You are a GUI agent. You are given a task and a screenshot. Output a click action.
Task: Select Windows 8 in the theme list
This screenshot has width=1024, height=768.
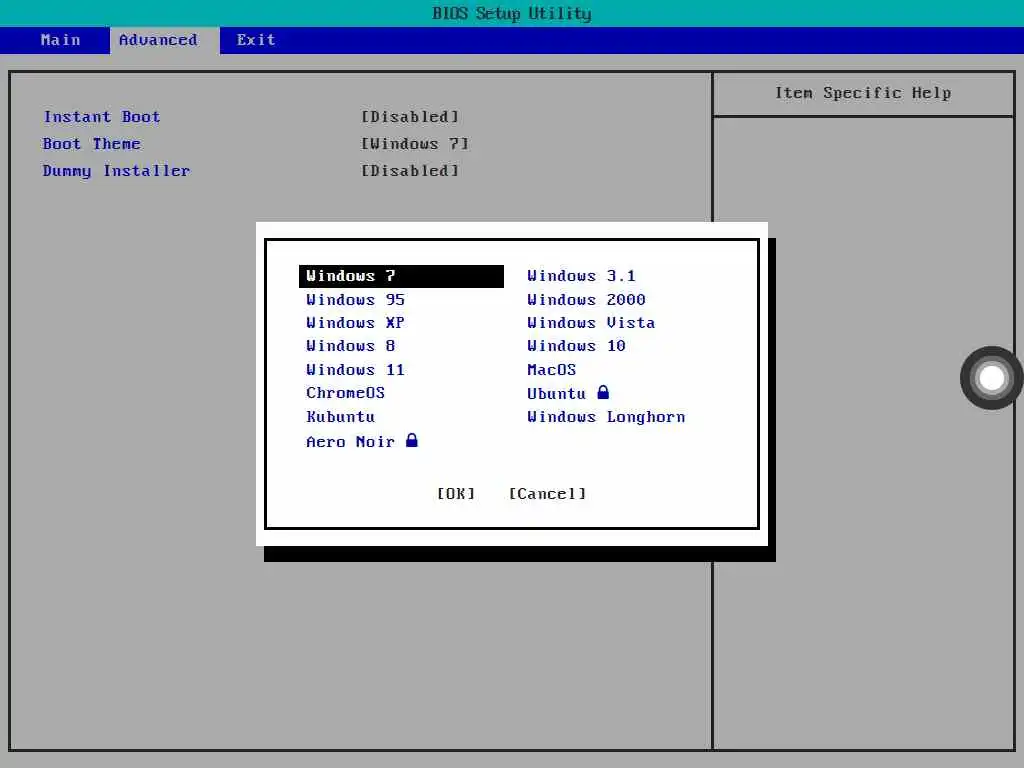click(x=351, y=346)
